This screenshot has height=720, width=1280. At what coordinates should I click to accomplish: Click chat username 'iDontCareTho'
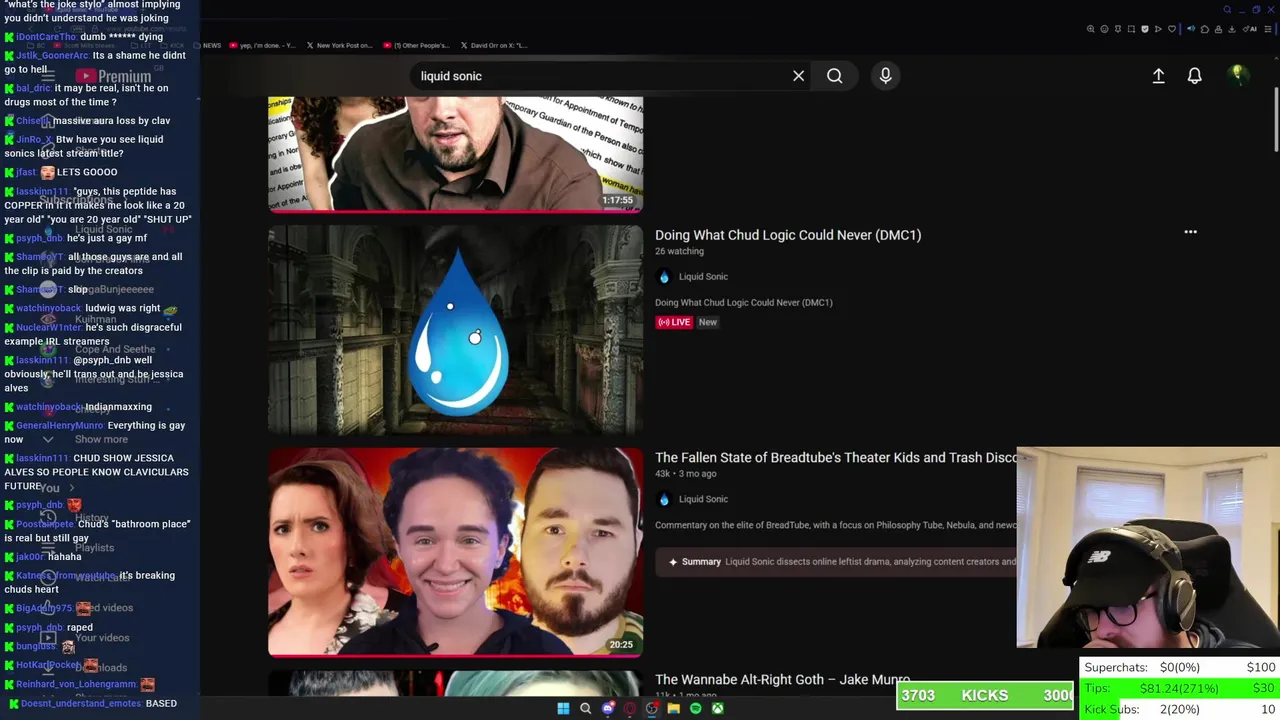pos(46,37)
